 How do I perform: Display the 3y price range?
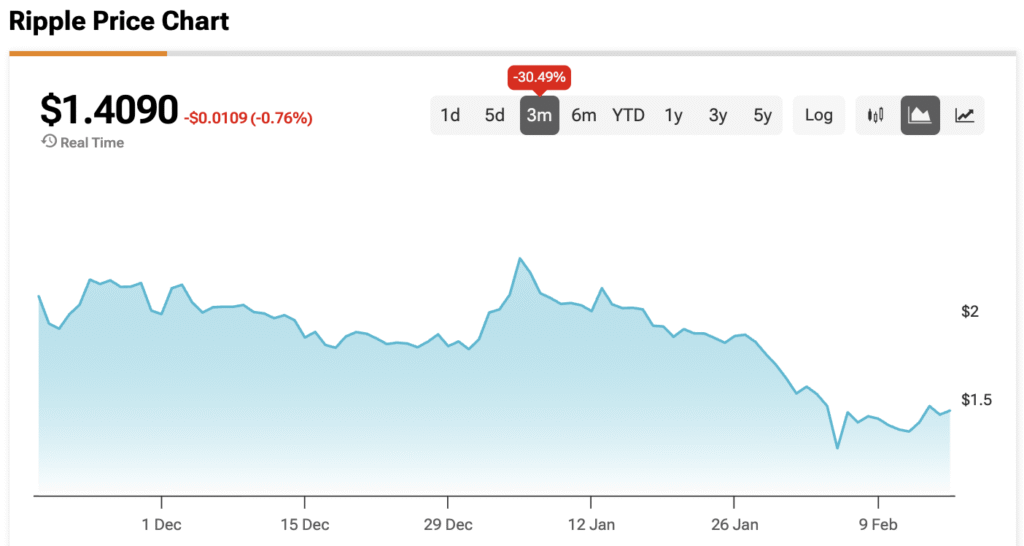pyautogui.click(x=718, y=115)
